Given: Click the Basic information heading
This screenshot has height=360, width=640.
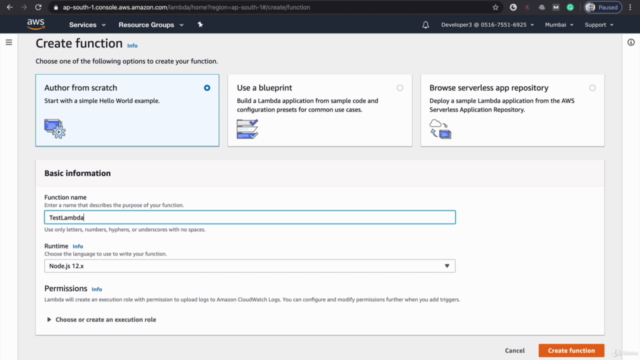Looking at the screenshot, I should (x=78, y=173).
